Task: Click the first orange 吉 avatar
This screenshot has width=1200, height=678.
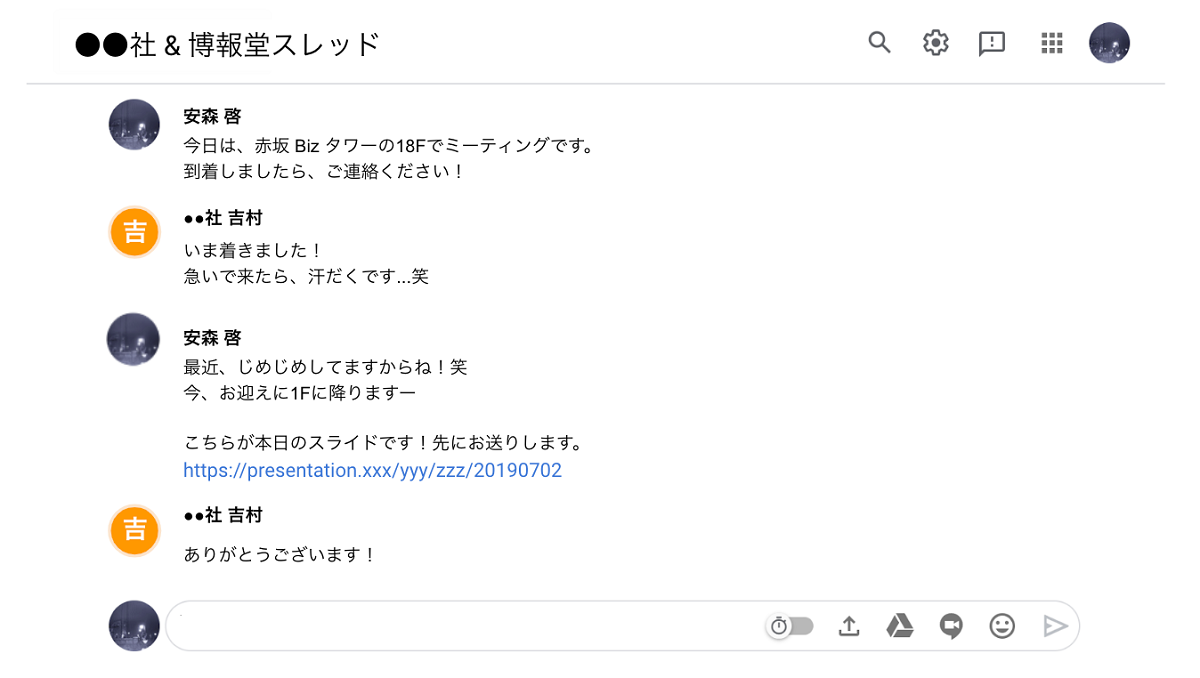Action: [134, 232]
